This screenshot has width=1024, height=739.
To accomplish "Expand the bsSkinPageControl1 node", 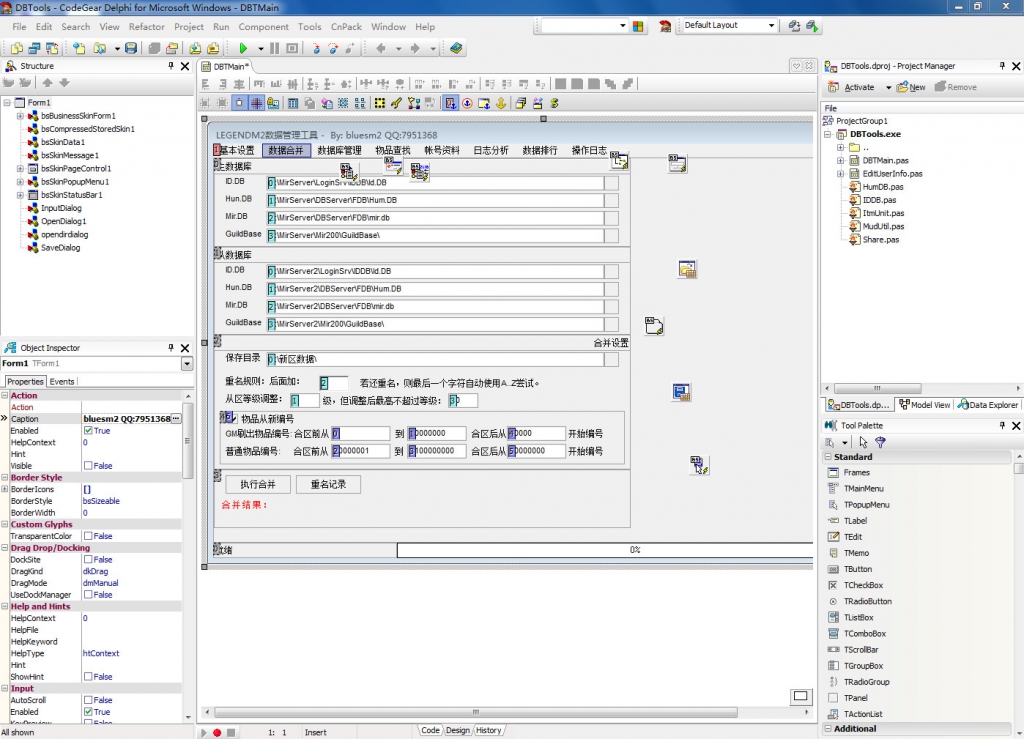I will coord(20,168).
